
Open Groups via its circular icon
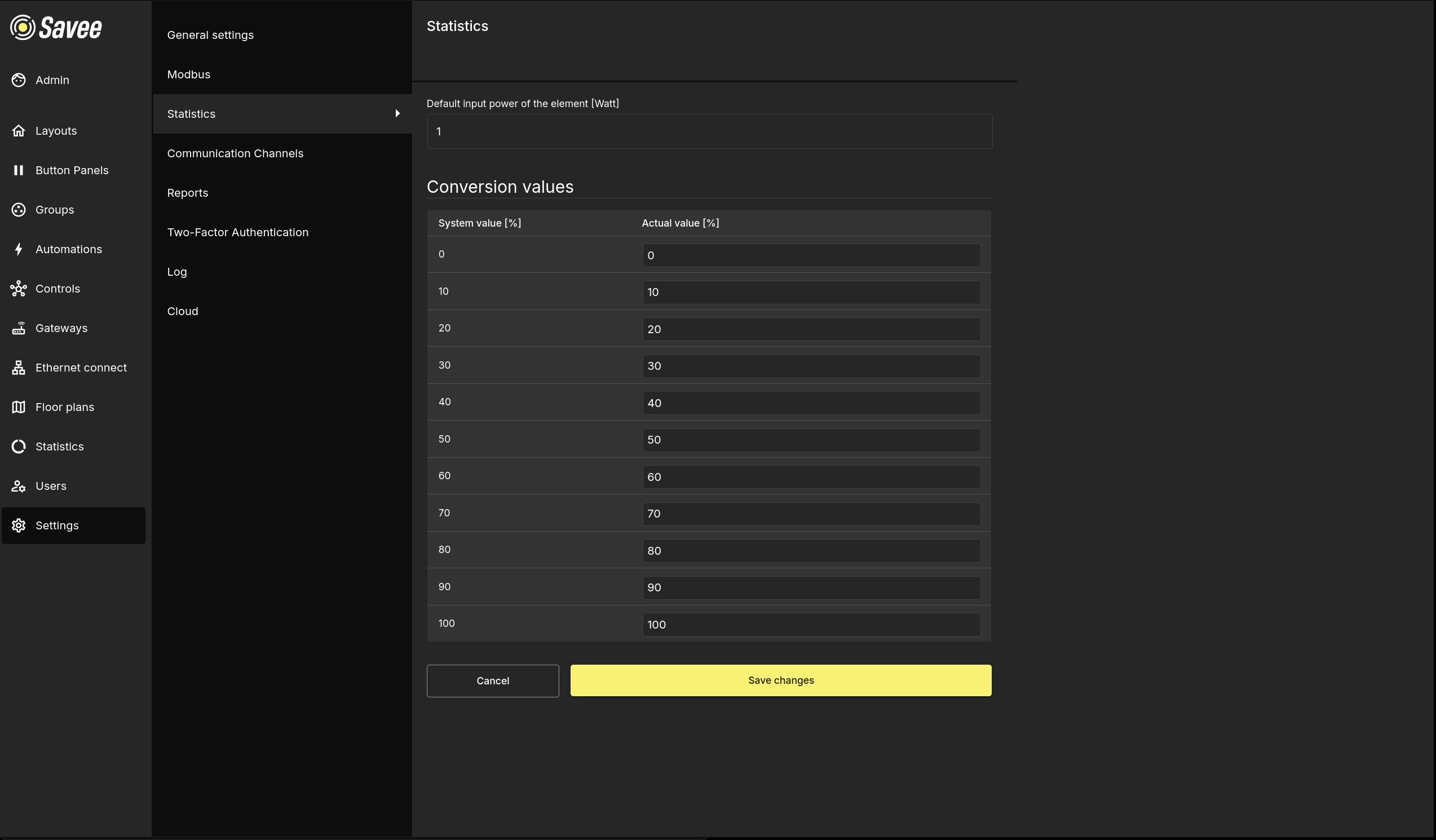click(19, 210)
